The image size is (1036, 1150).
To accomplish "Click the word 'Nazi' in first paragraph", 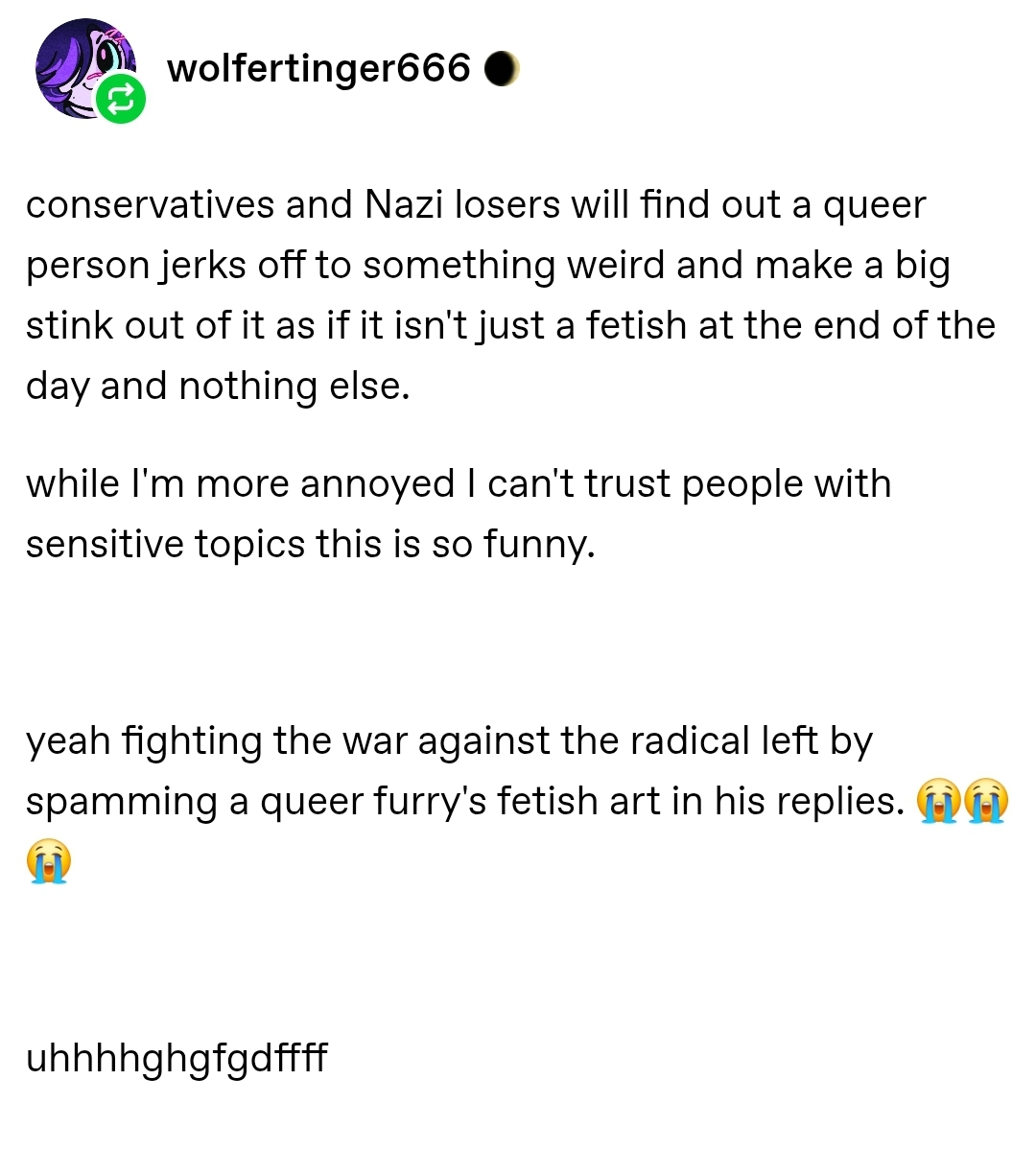I will pyautogui.click(x=404, y=204).
